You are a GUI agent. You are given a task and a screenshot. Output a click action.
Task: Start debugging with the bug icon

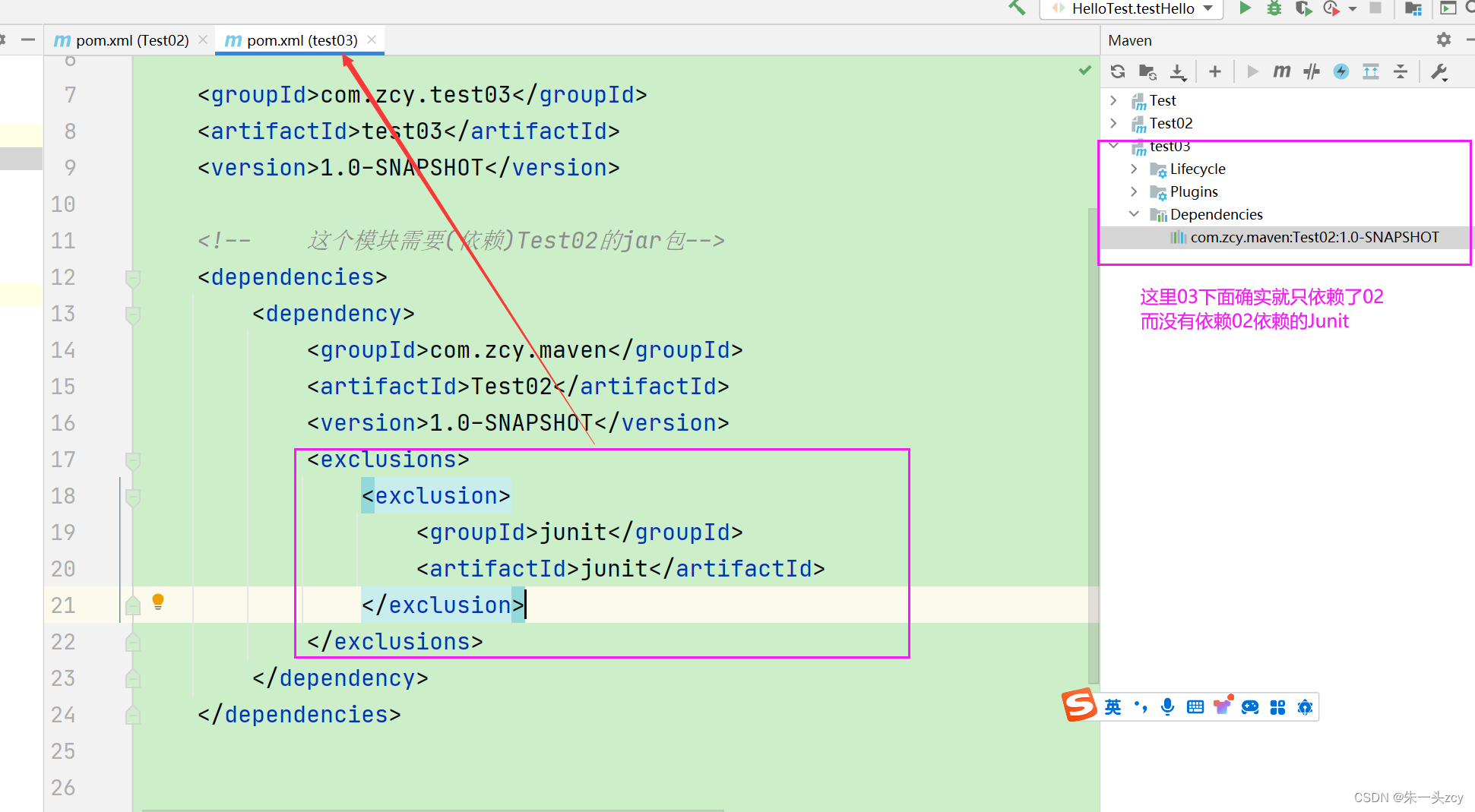1274,8
